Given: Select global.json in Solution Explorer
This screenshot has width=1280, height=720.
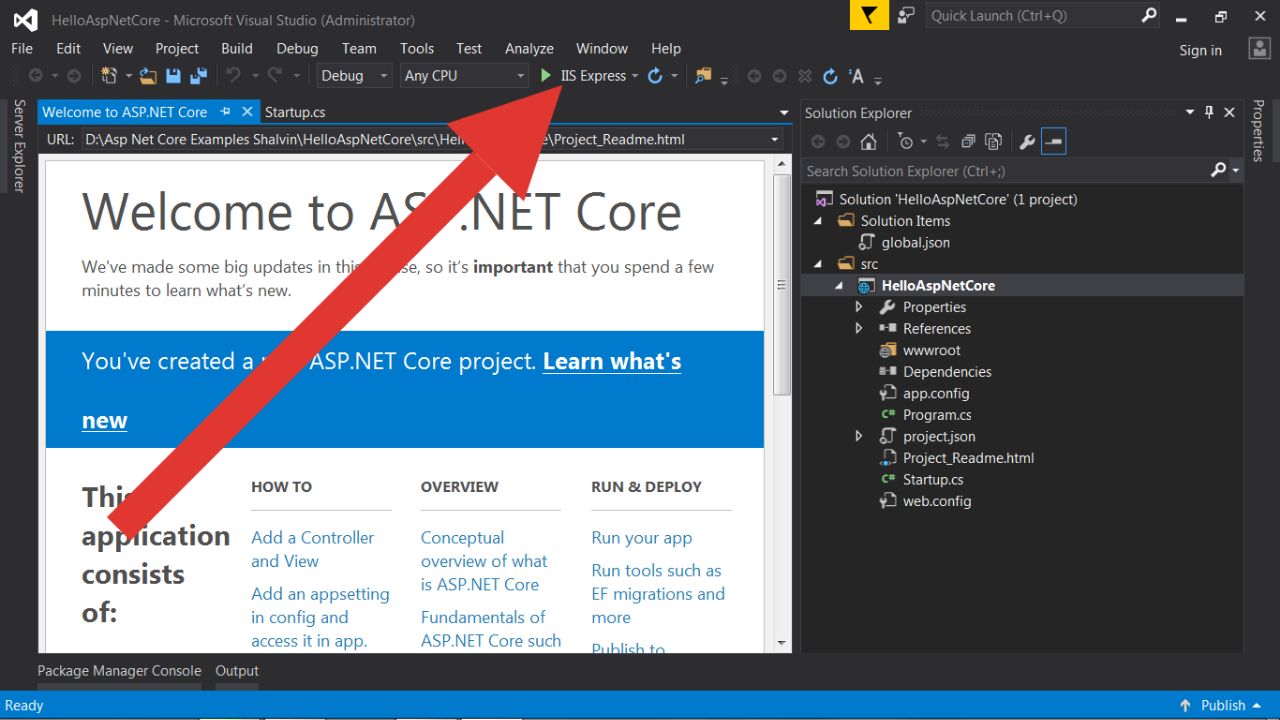Looking at the screenshot, I should click(915, 242).
